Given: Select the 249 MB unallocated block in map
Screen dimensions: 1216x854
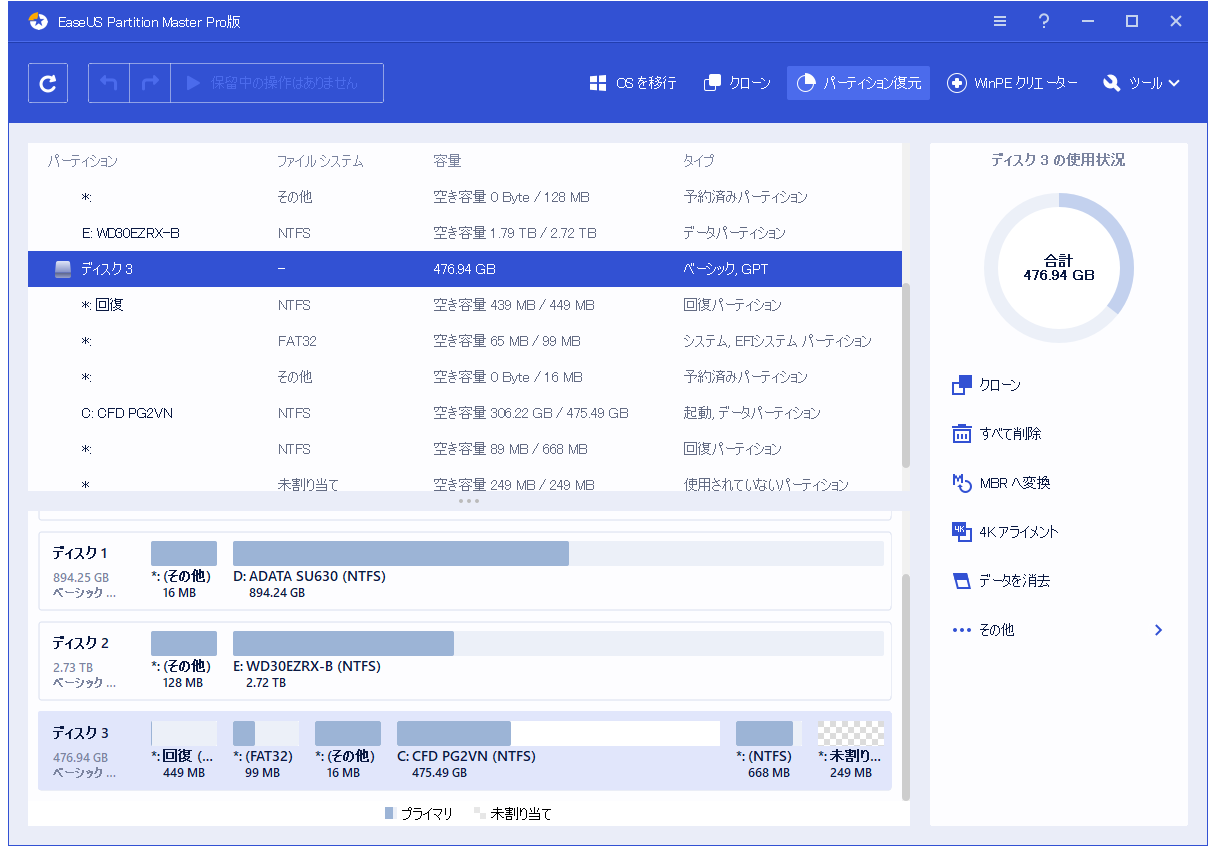Looking at the screenshot, I should [x=851, y=733].
